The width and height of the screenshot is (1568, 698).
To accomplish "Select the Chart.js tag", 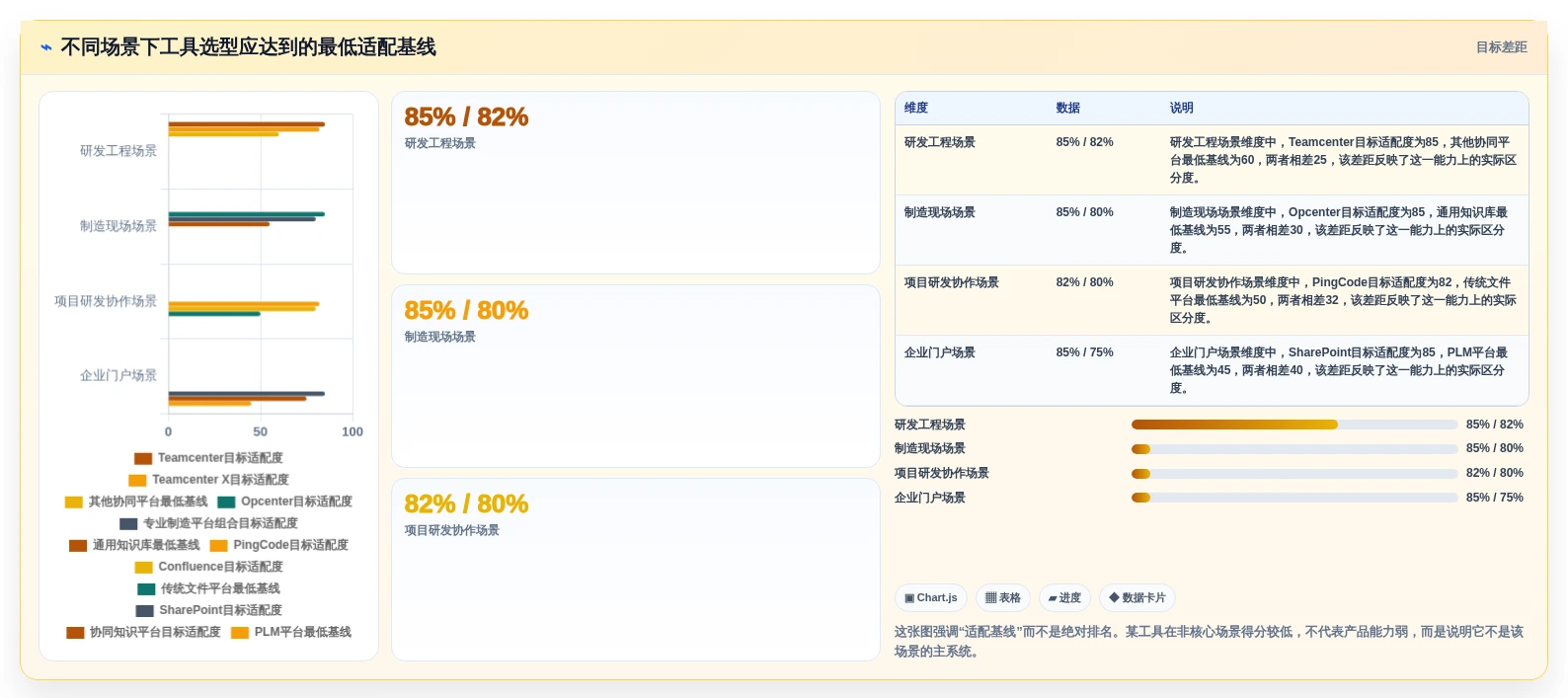I will [931, 598].
